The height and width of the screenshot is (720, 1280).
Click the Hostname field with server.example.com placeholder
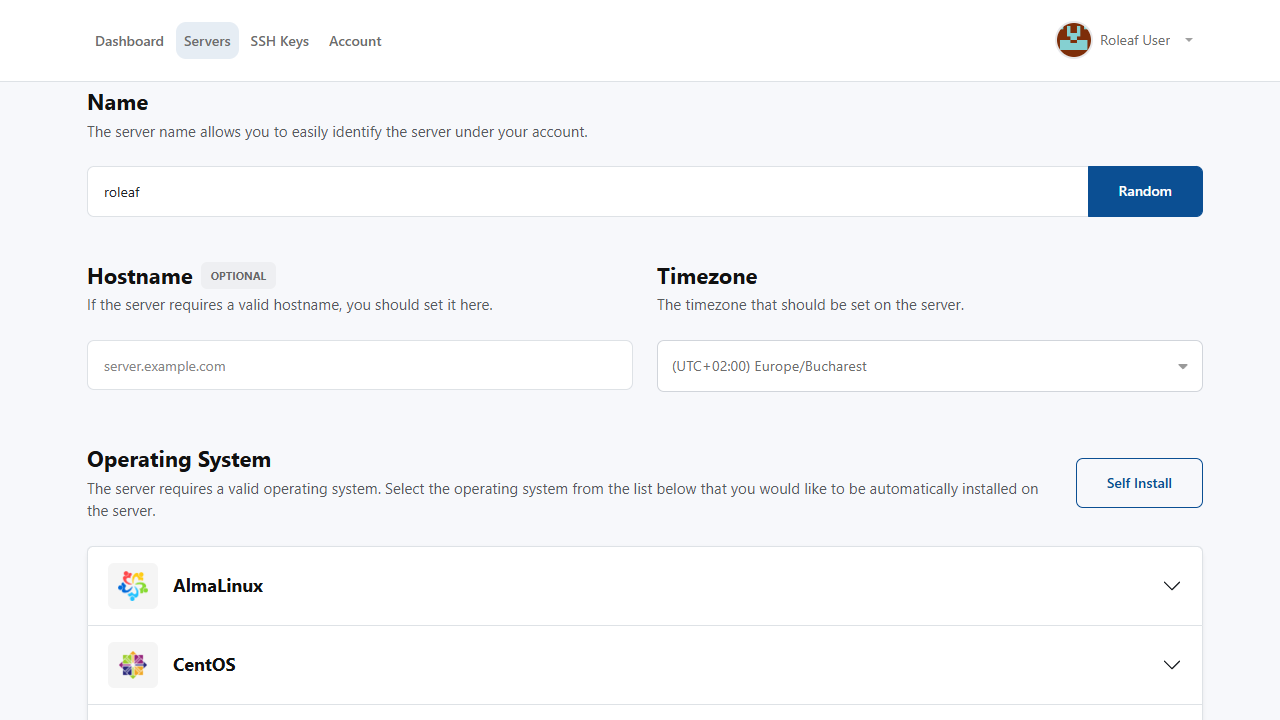[359, 366]
